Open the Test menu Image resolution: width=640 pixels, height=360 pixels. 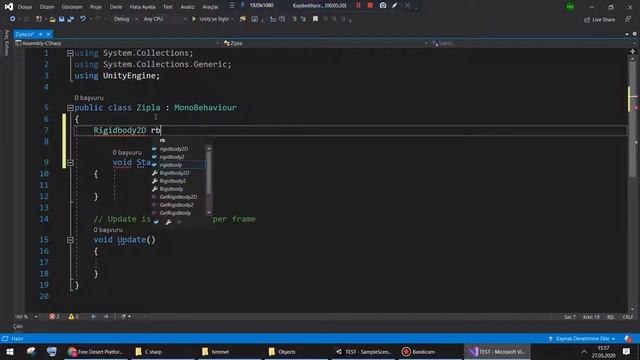tap(168, 7)
